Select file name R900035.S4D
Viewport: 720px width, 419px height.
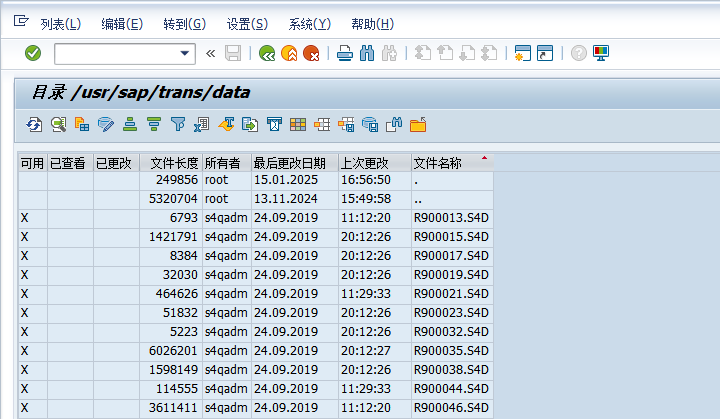click(x=451, y=351)
